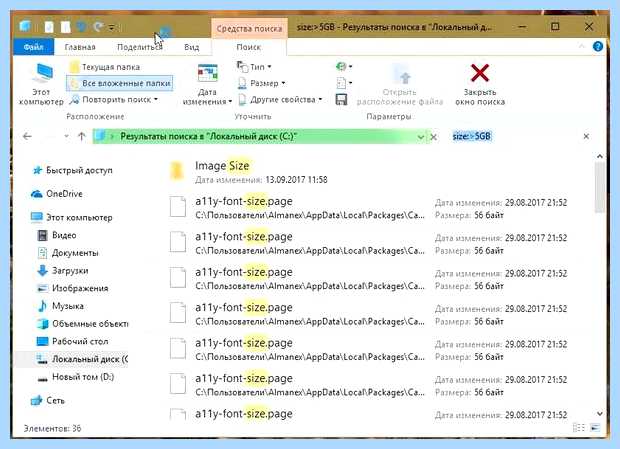Open Объемные объекты in sidebar
The image size is (620, 449).
(82, 324)
